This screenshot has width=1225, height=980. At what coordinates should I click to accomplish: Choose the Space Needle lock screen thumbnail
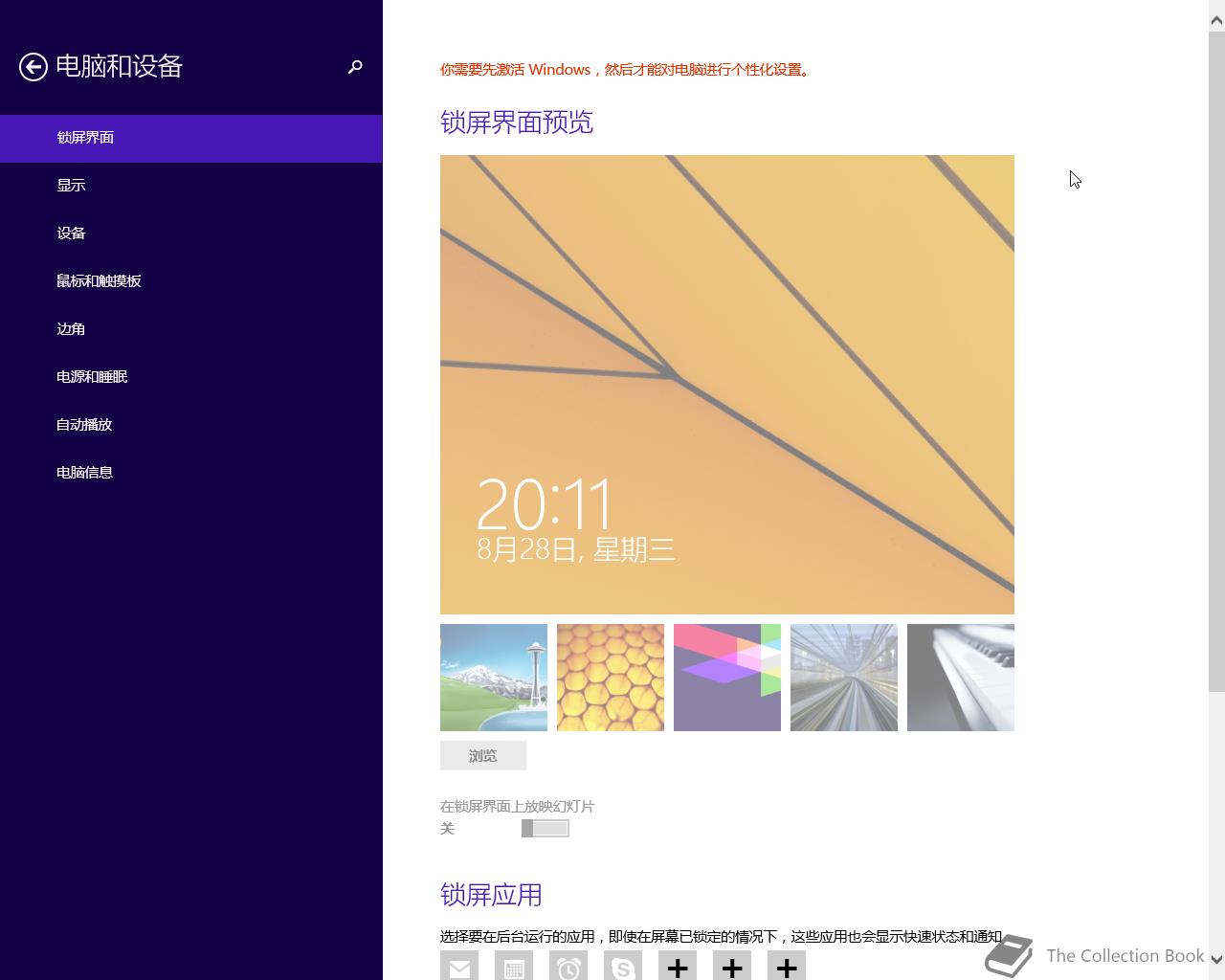click(x=494, y=678)
